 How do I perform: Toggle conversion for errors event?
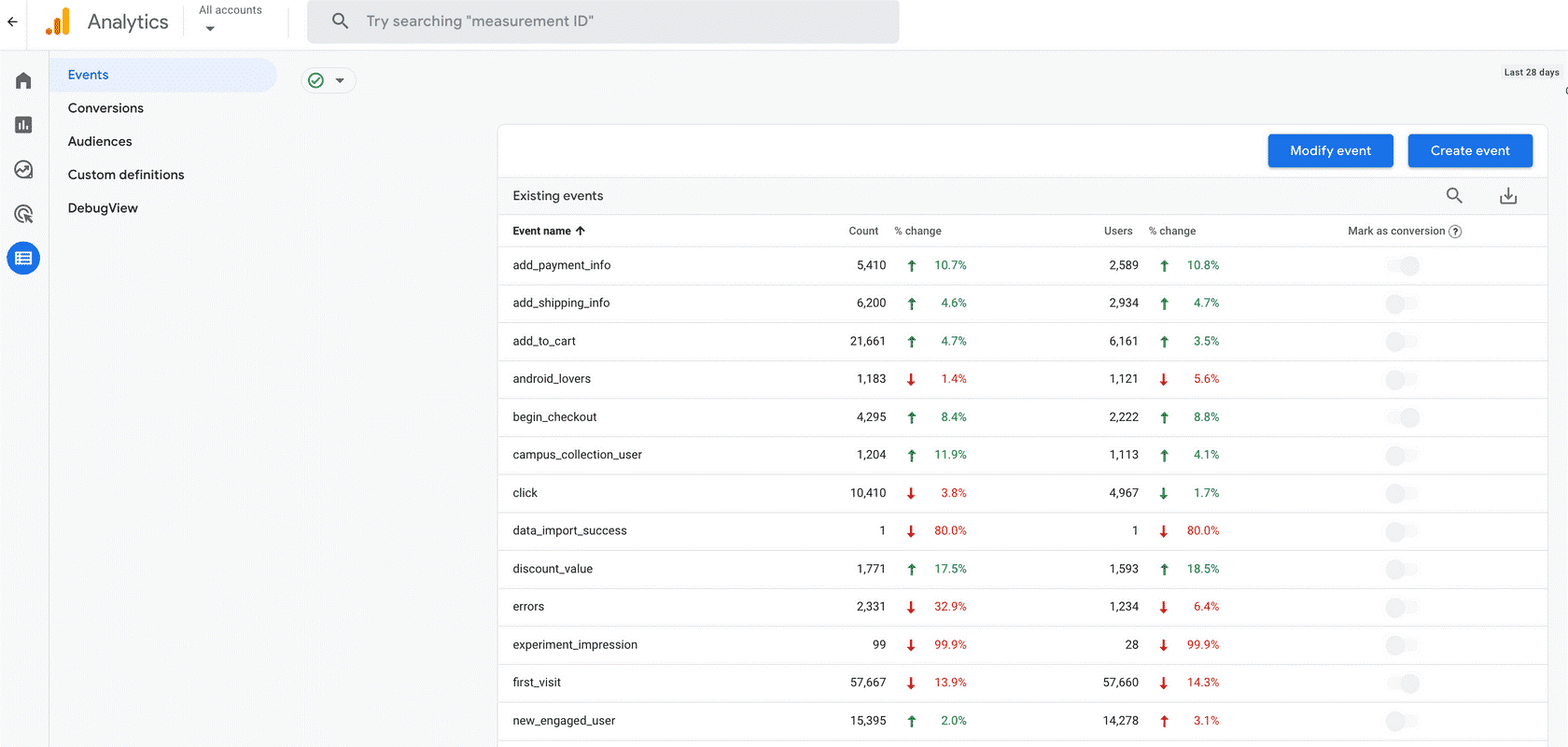(1402, 608)
